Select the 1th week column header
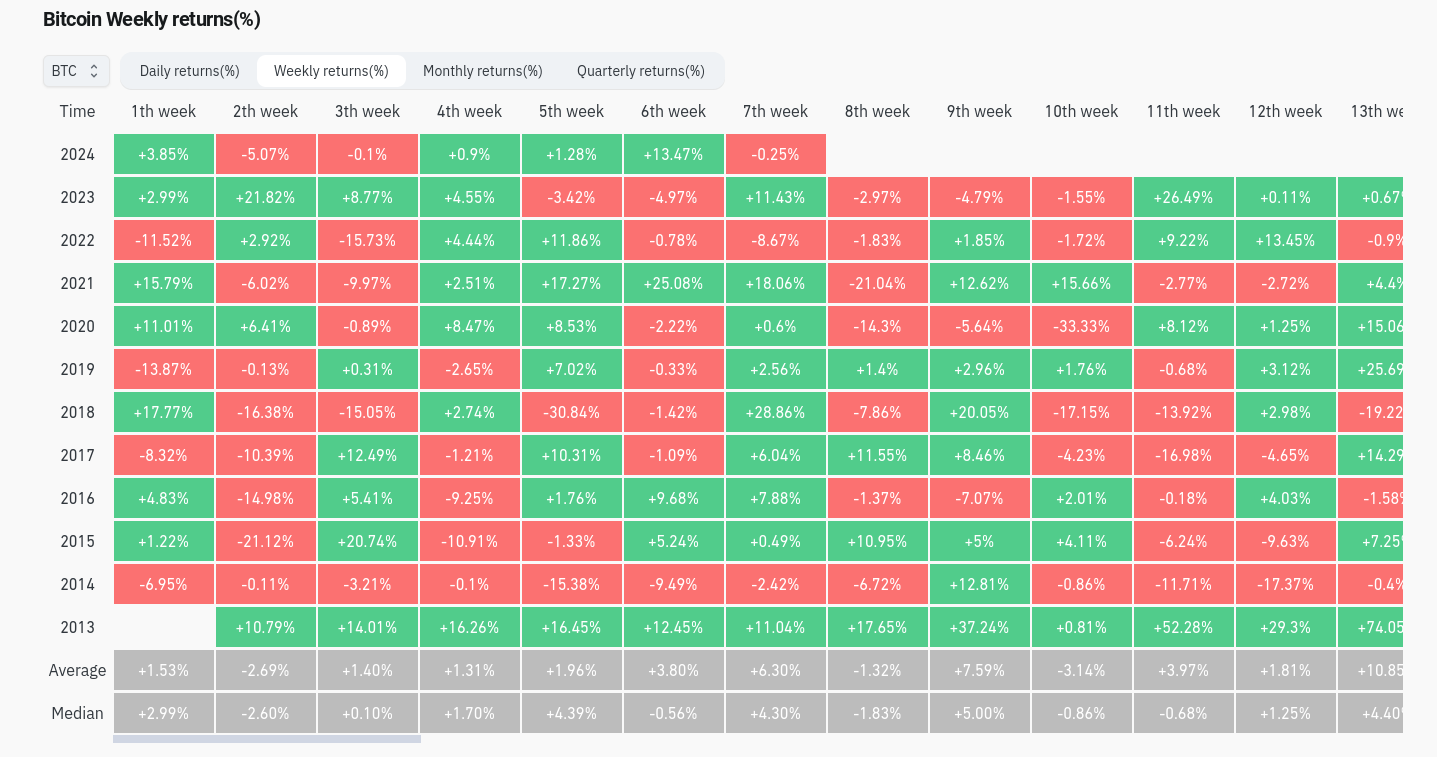 (164, 111)
